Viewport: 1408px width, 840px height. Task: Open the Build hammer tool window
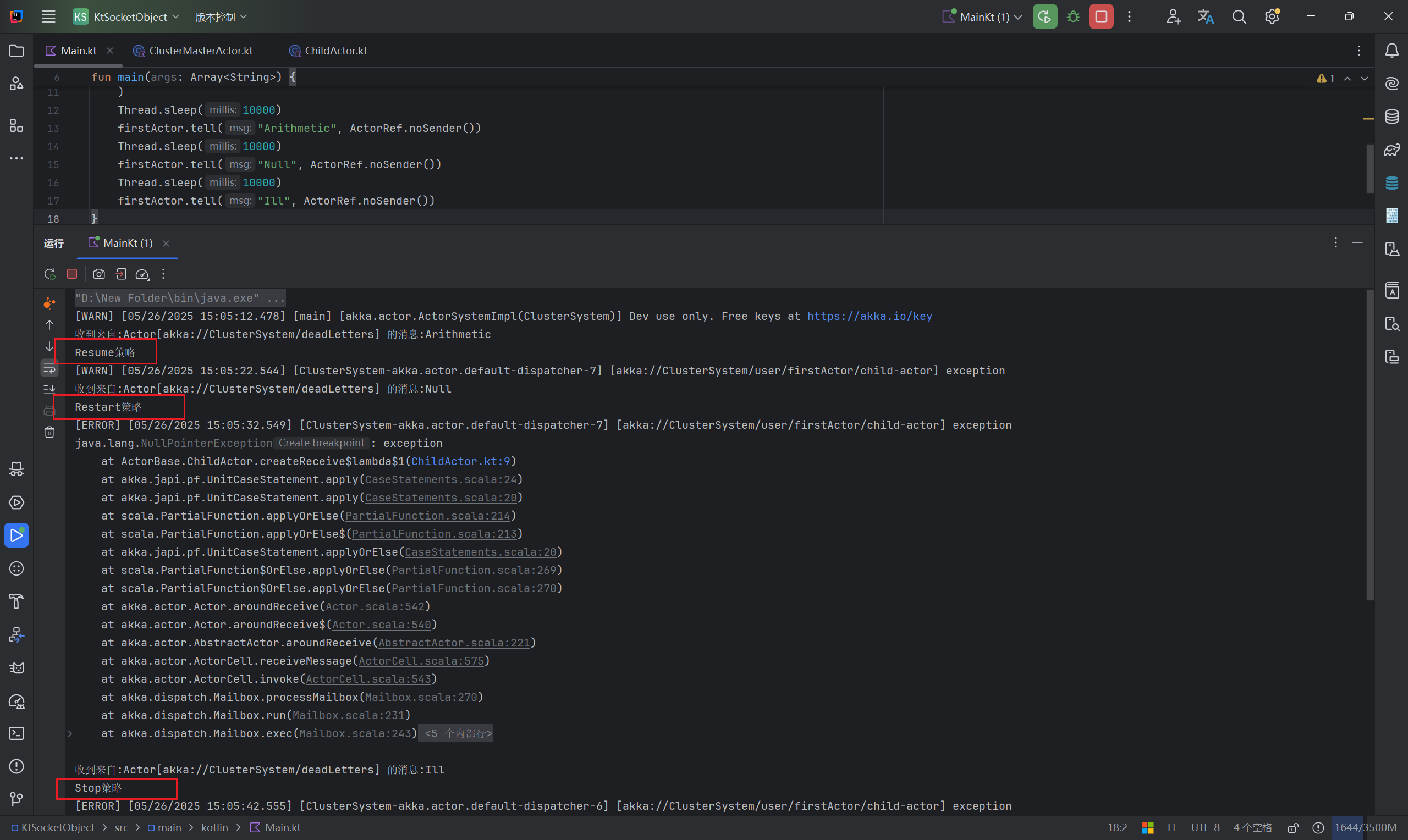click(16, 602)
